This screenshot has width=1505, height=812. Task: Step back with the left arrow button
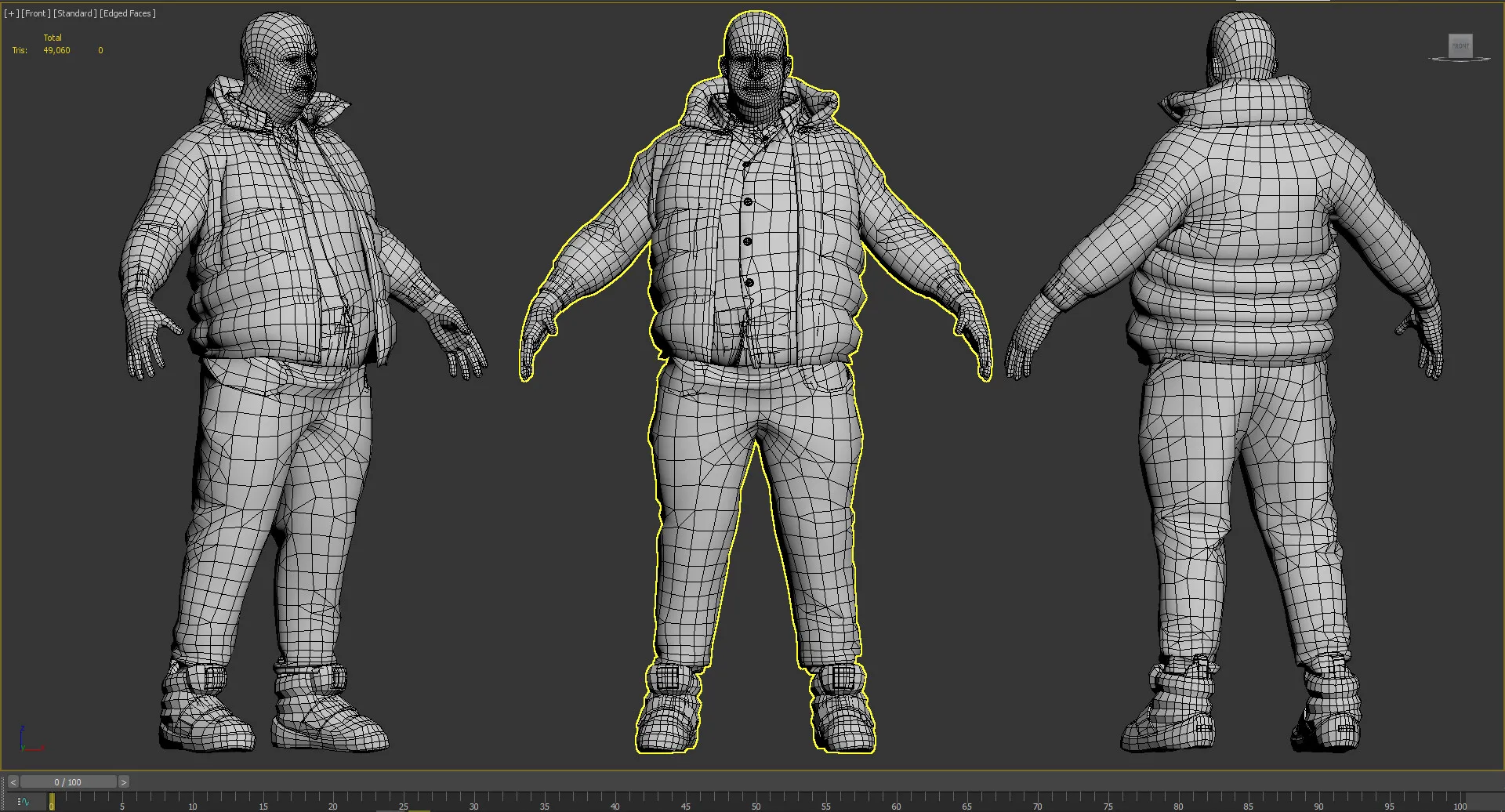click(x=13, y=782)
